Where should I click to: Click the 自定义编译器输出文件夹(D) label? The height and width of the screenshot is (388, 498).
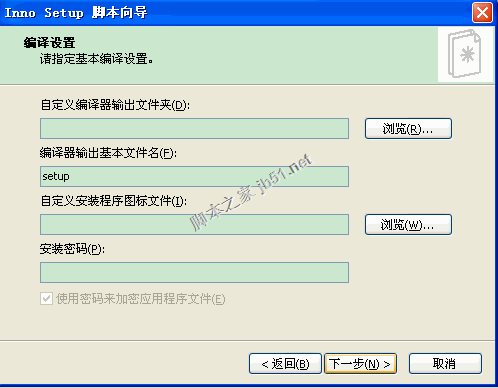(x=115, y=105)
